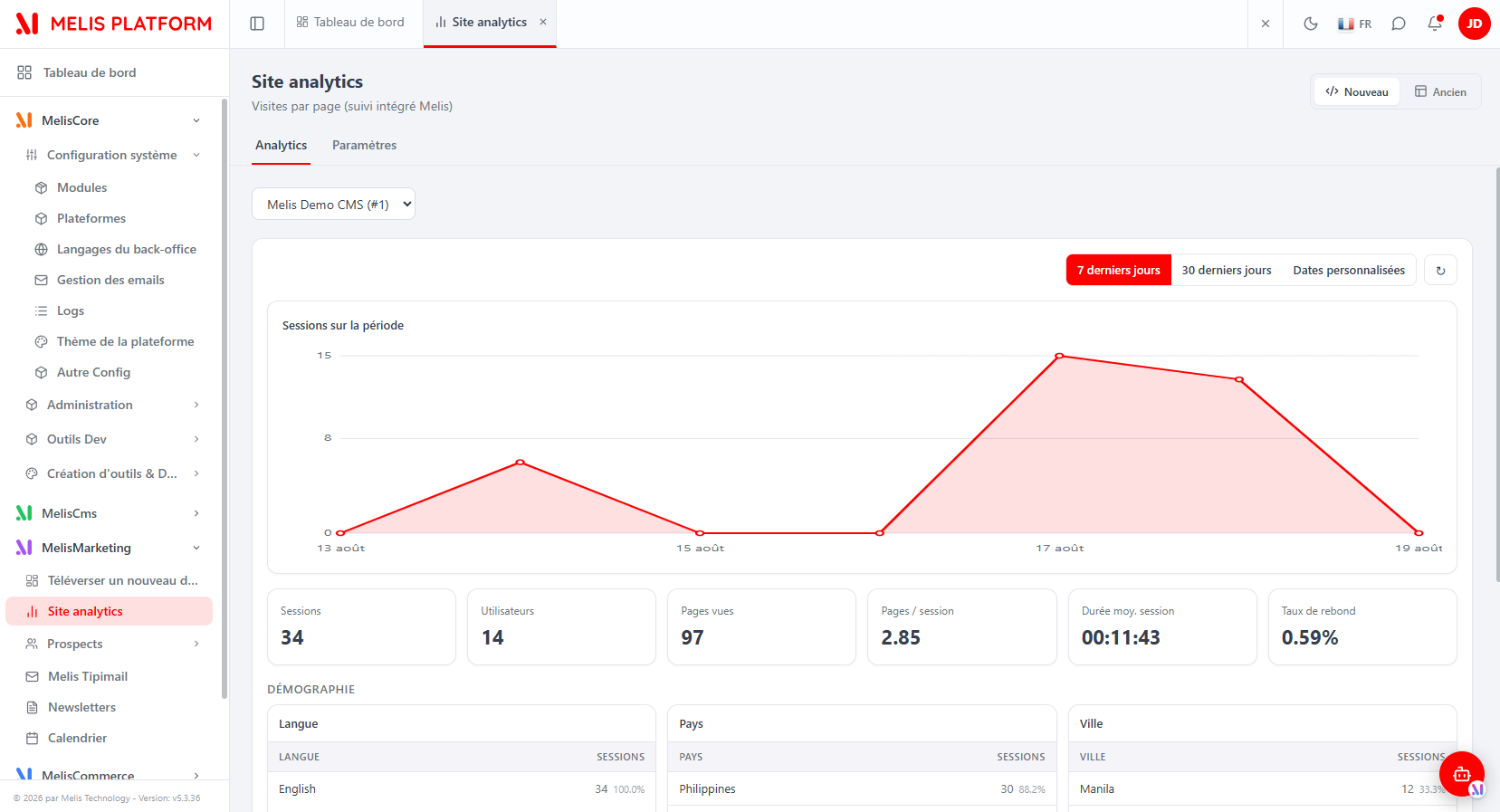1500x812 pixels.
Task: Close all tabs with the X icon
Action: pyautogui.click(x=1266, y=24)
